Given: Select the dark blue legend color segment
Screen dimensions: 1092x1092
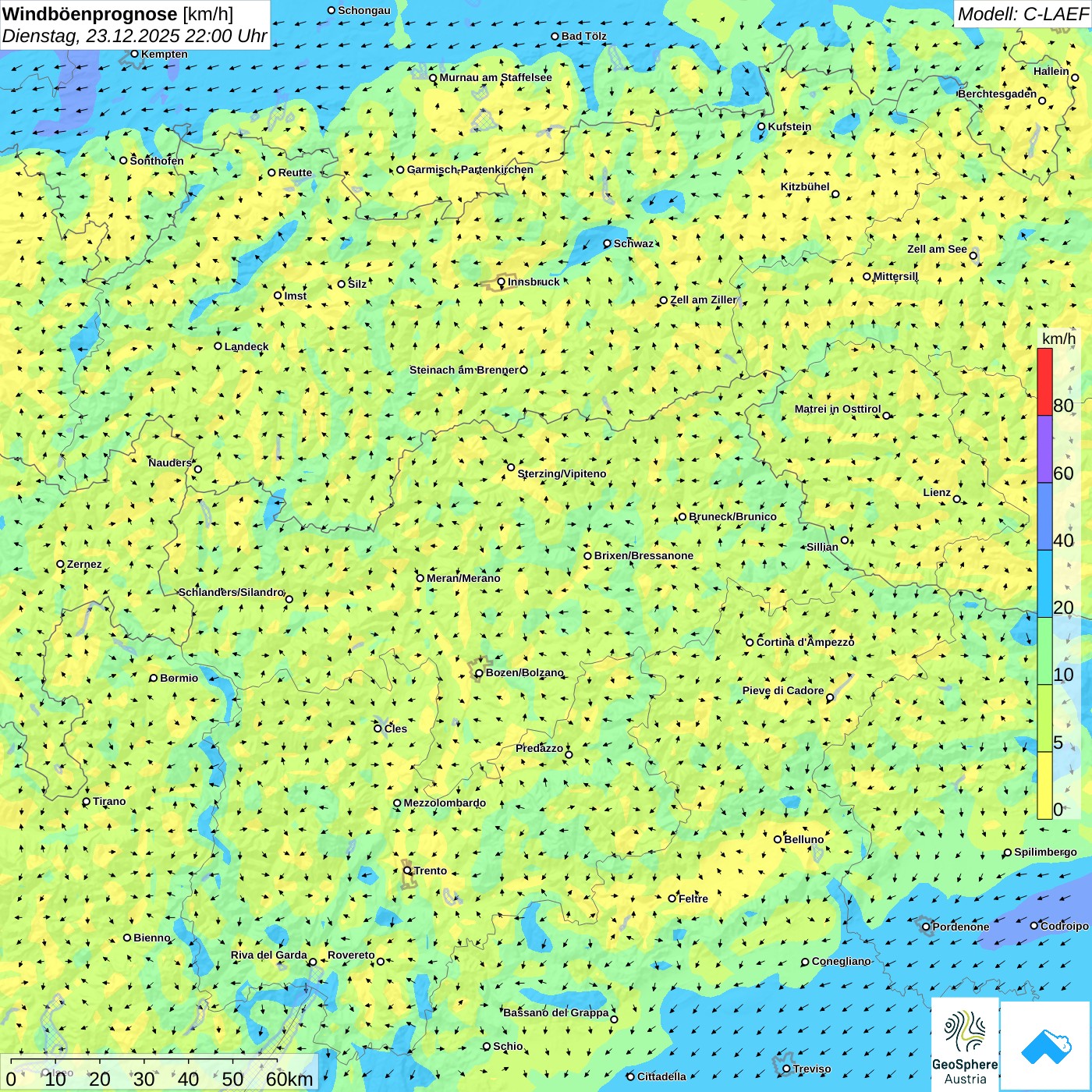Looking at the screenshot, I should pyautogui.click(x=1044, y=517).
